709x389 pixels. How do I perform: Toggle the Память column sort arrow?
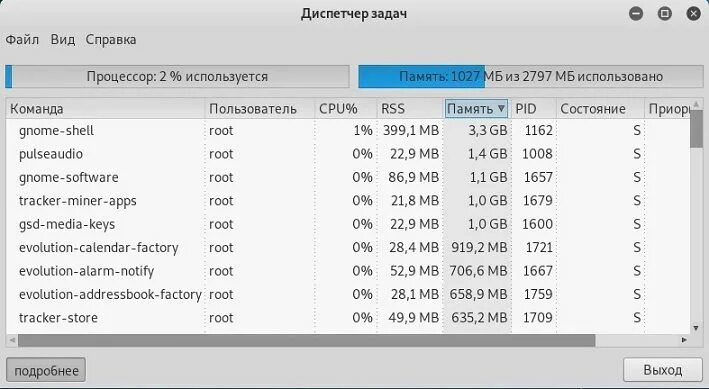click(x=501, y=109)
